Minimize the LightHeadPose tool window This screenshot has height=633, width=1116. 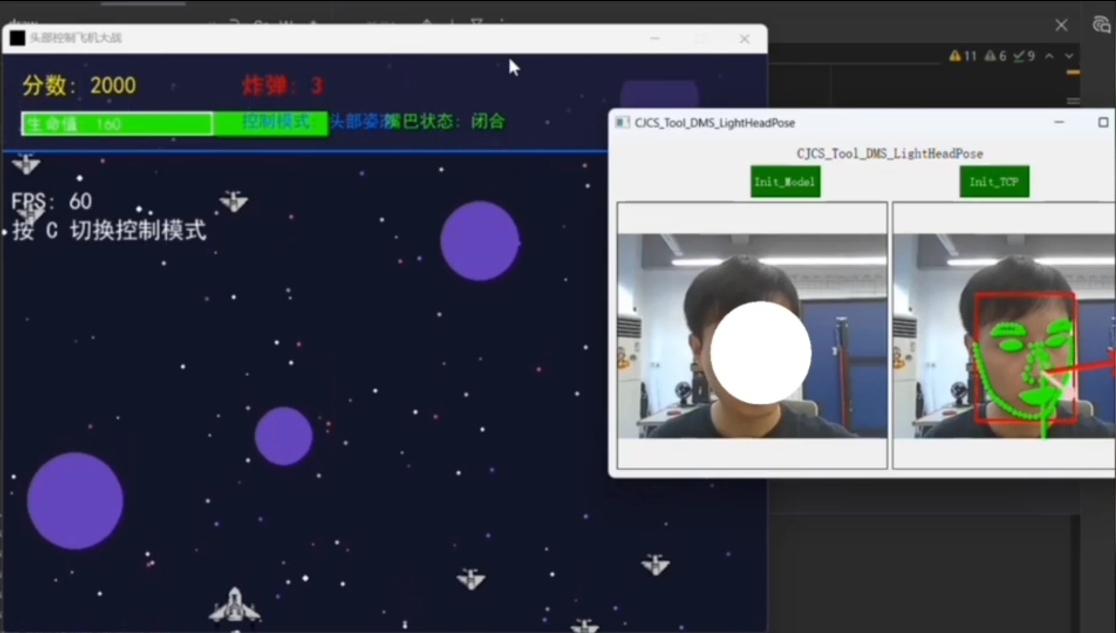click(x=1058, y=123)
